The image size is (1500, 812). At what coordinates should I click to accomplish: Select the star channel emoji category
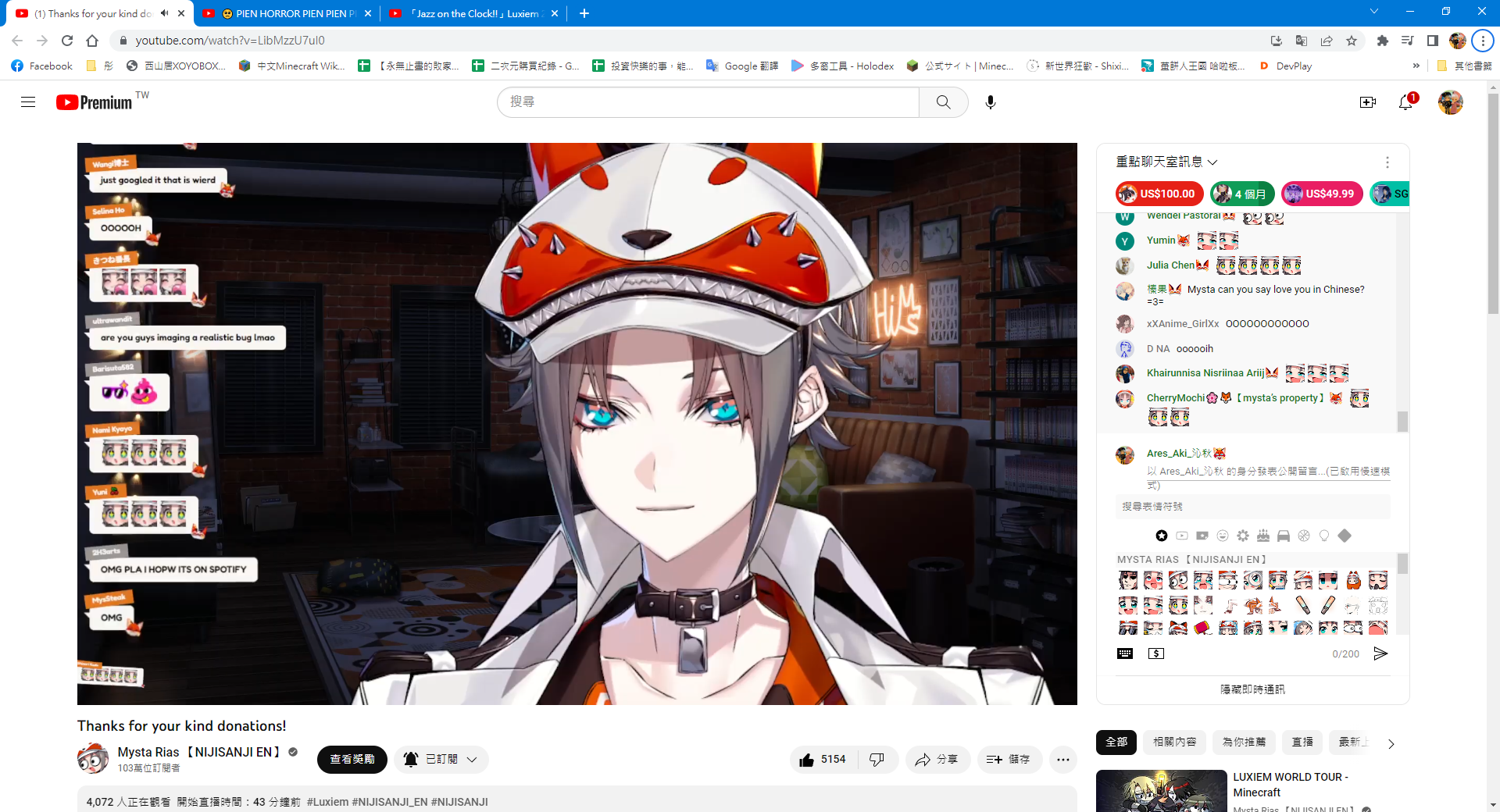tap(1162, 536)
